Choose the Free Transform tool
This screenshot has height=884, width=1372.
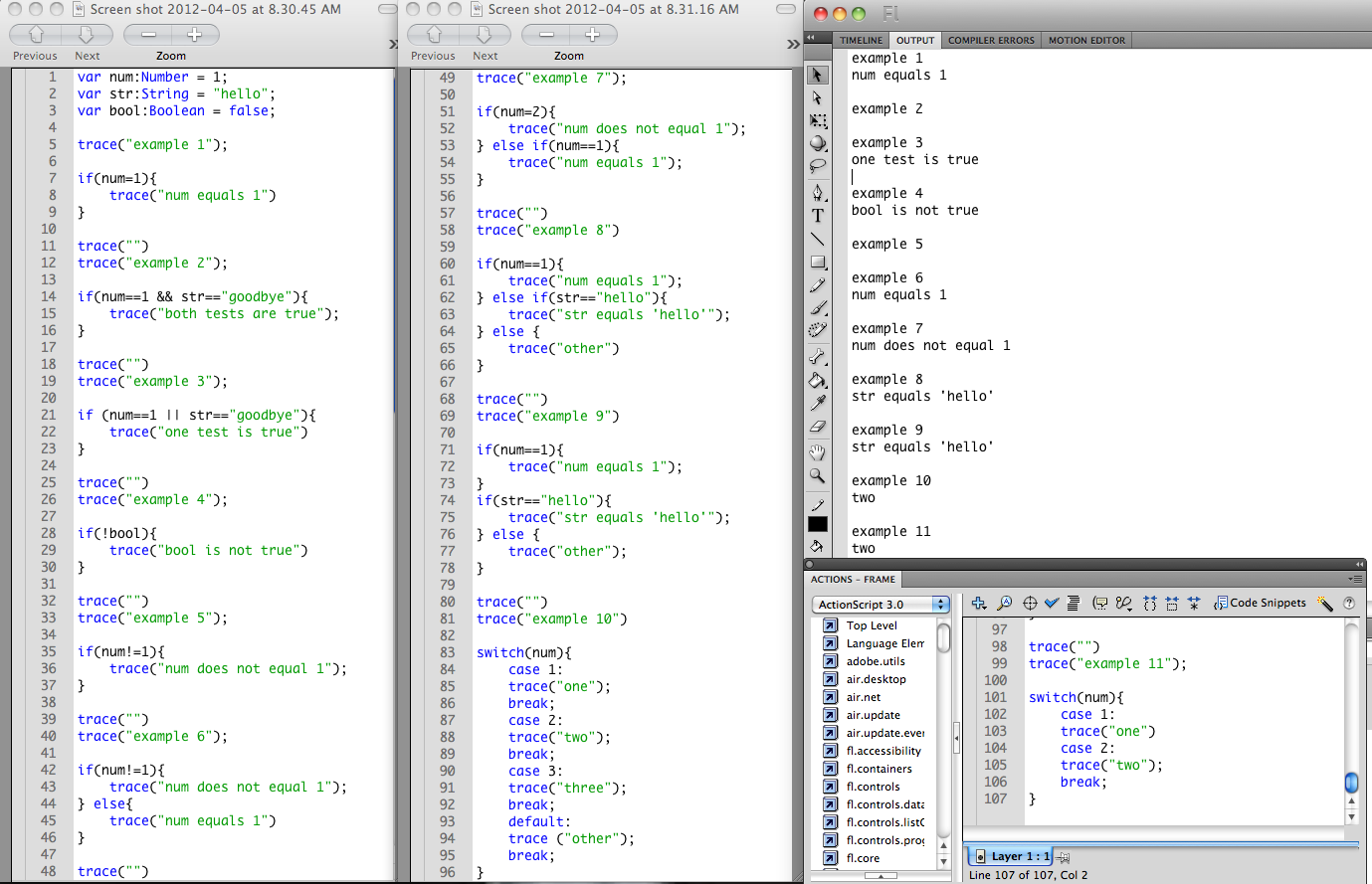817,121
